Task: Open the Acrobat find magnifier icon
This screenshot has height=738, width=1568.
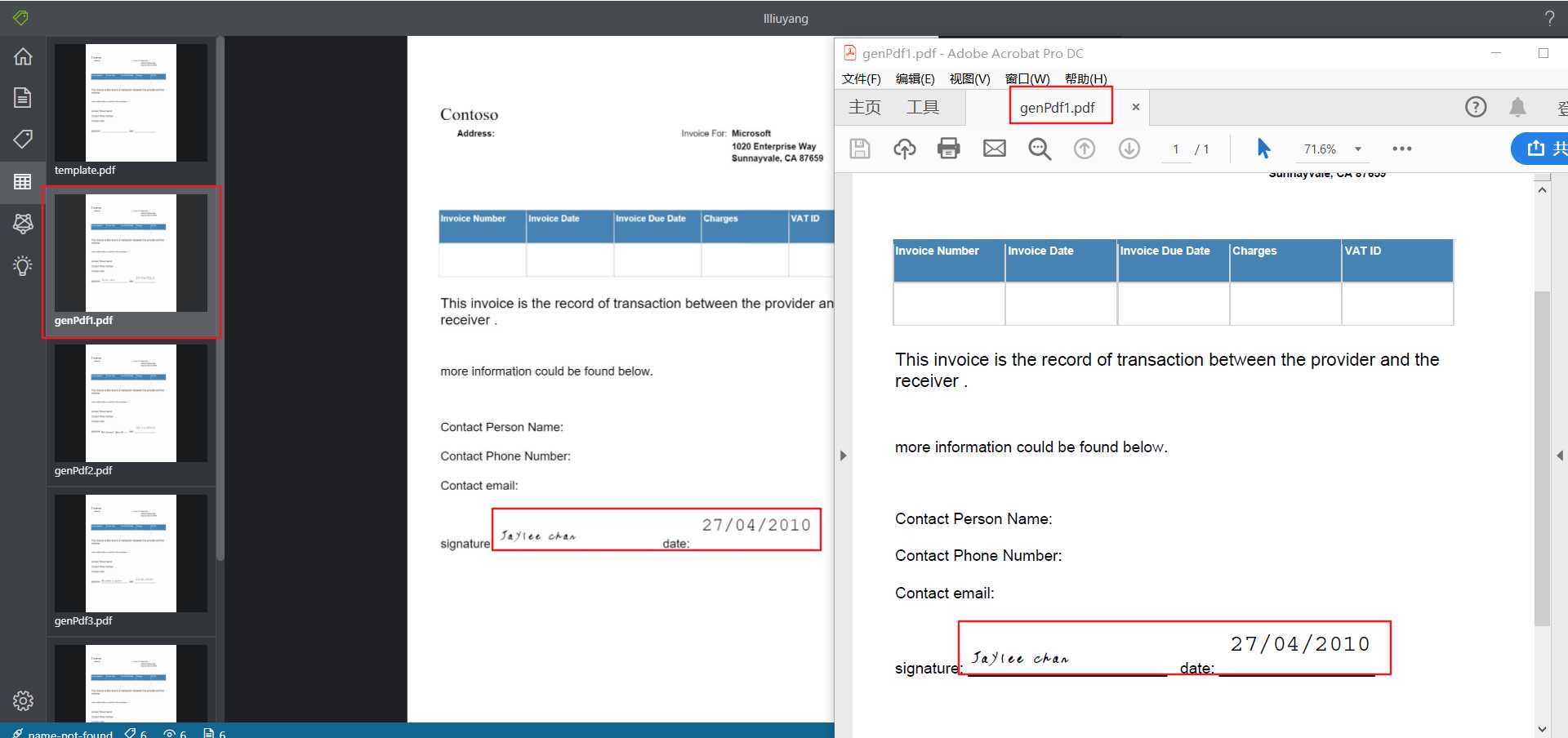Action: click(1039, 149)
